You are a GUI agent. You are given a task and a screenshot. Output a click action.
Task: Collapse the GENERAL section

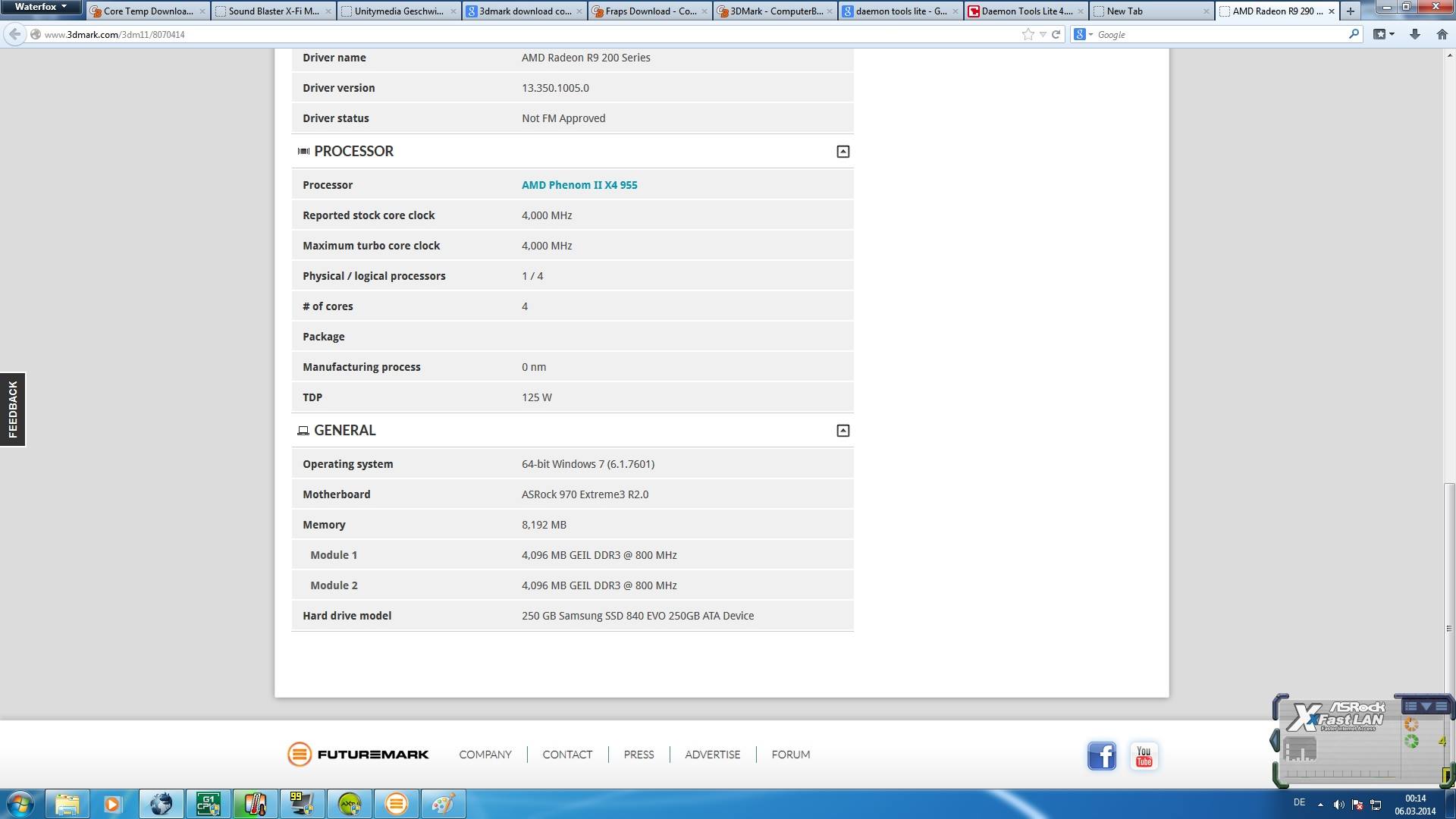pos(843,431)
